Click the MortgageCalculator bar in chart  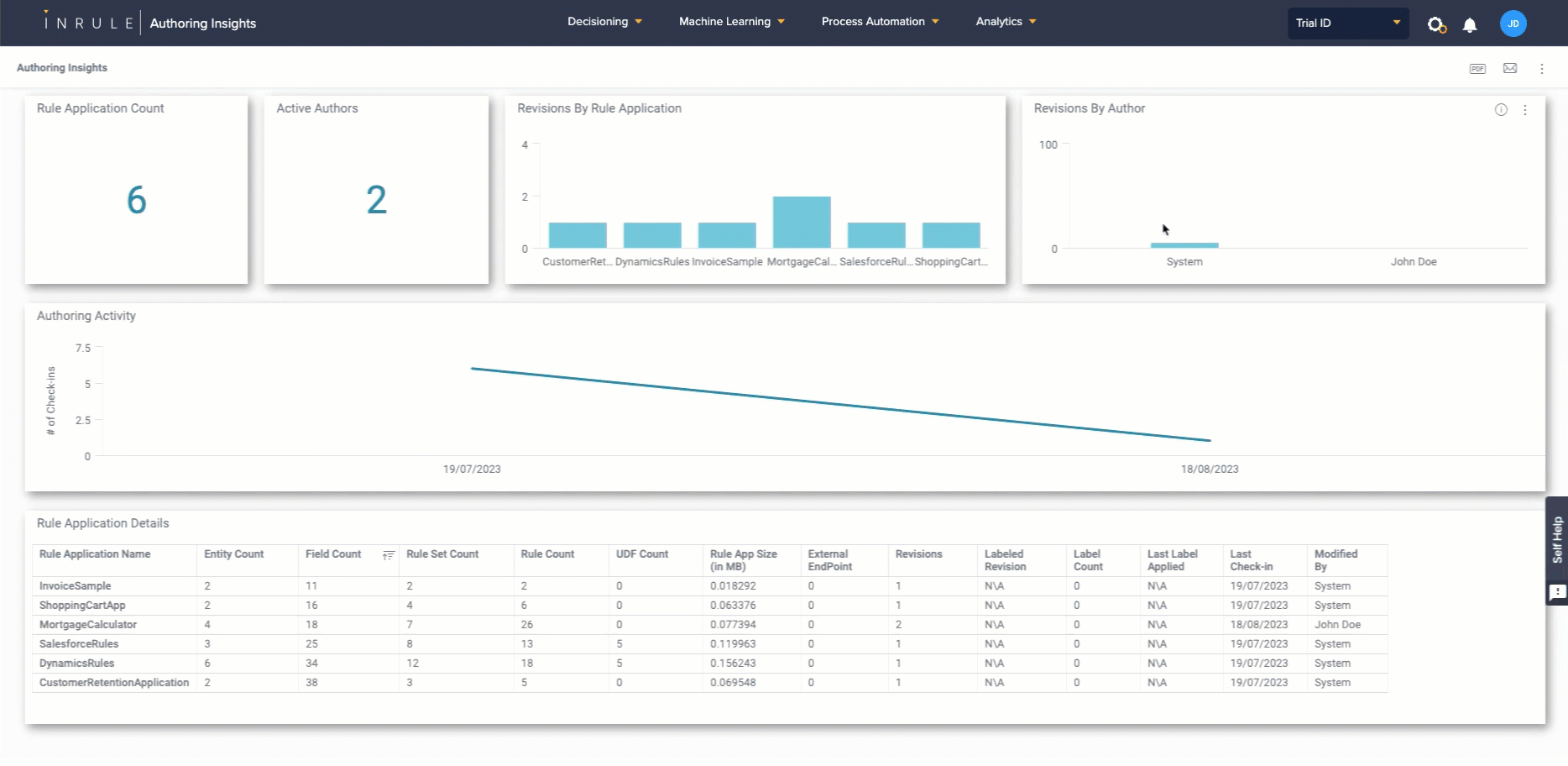pyautogui.click(x=802, y=222)
